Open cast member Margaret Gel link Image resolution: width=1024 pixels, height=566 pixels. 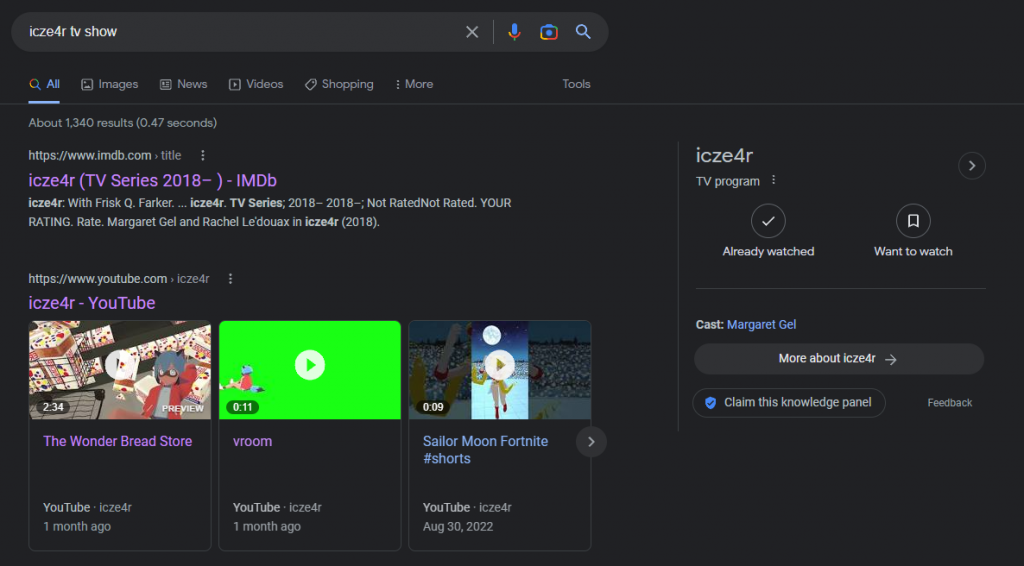click(x=761, y=324)
